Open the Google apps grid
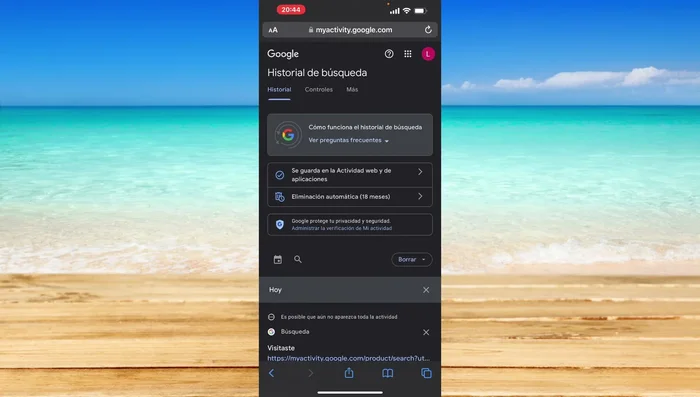The height and width of the screenshot is (397, 700). pyautogui.click(x=408, y=54)
